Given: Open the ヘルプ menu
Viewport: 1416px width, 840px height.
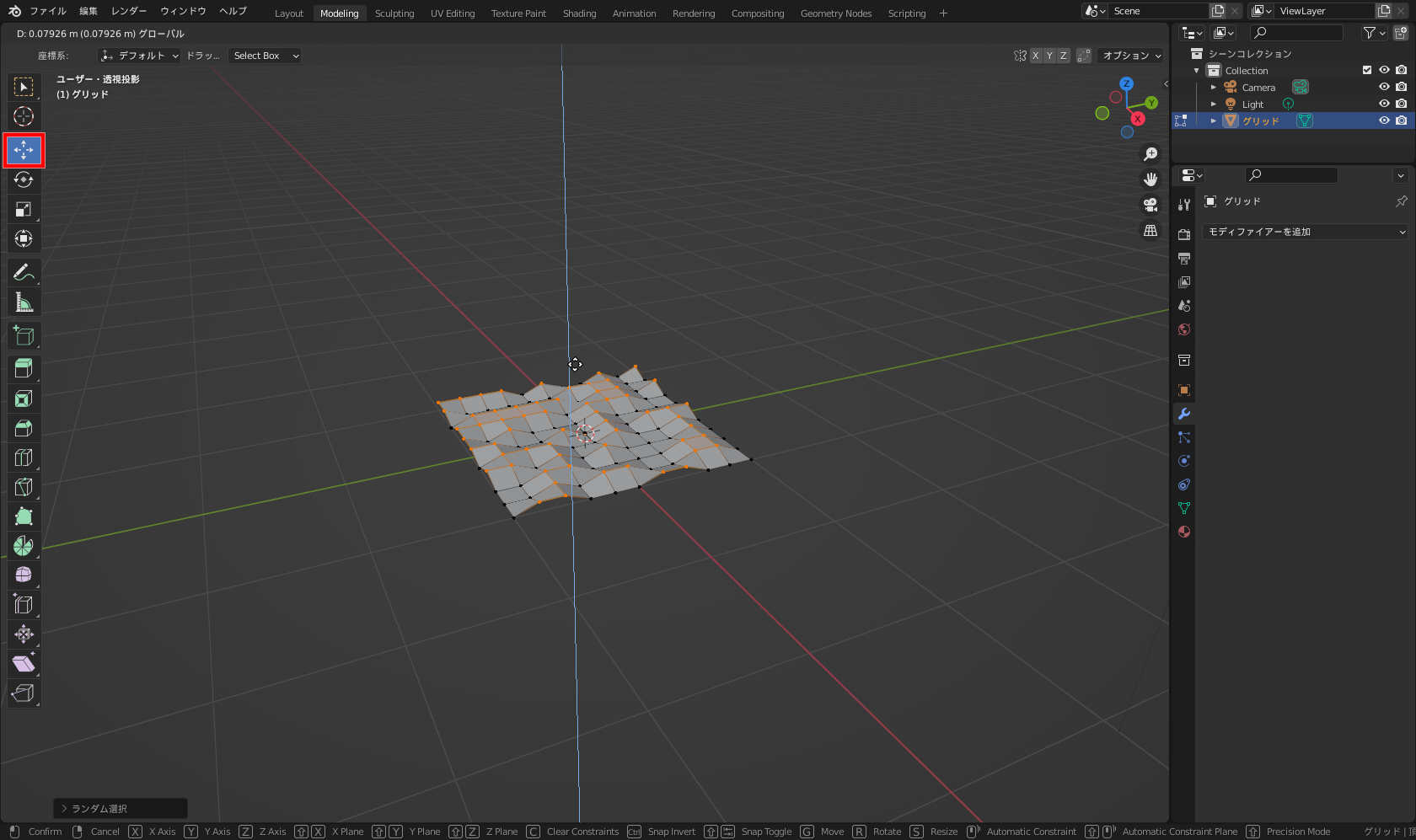Looking at the screenshot, I should pos(233,11).
